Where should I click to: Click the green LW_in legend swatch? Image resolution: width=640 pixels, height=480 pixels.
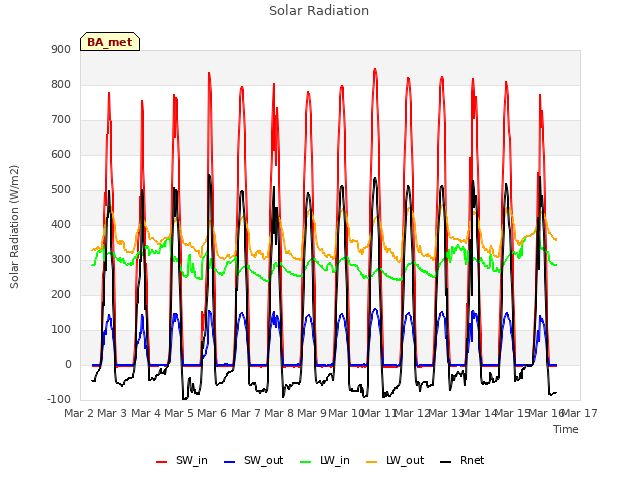pyautogui.click(x=306, y=462)
